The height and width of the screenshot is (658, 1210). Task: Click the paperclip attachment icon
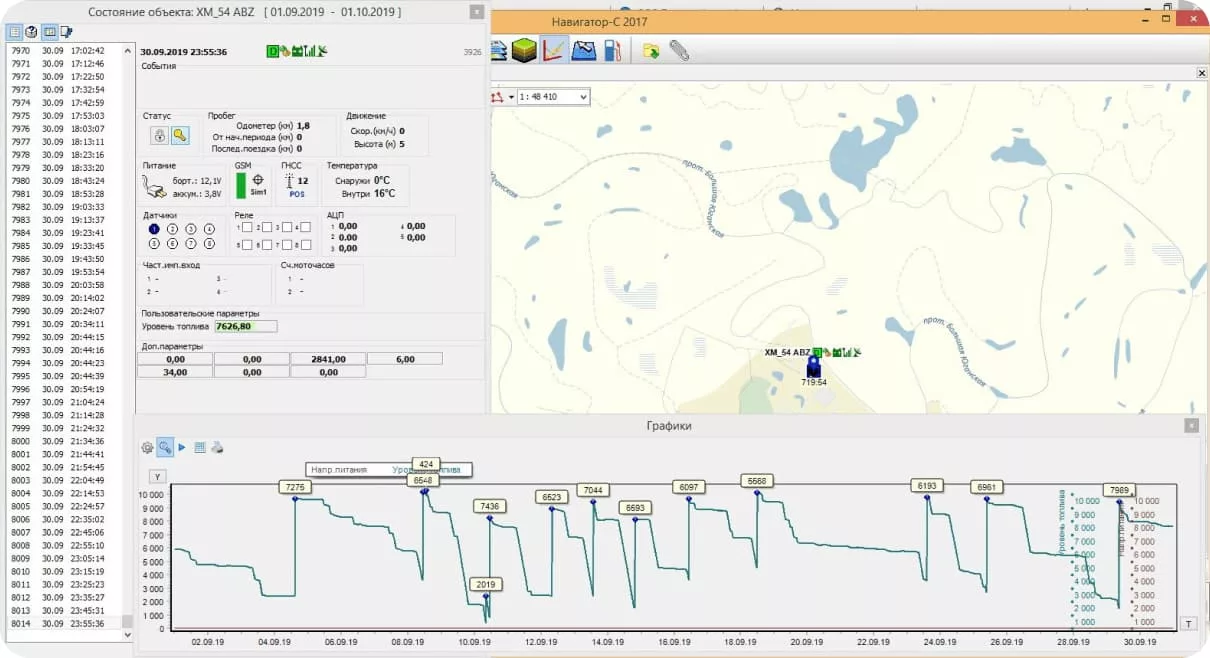click(x=679, y=50)
